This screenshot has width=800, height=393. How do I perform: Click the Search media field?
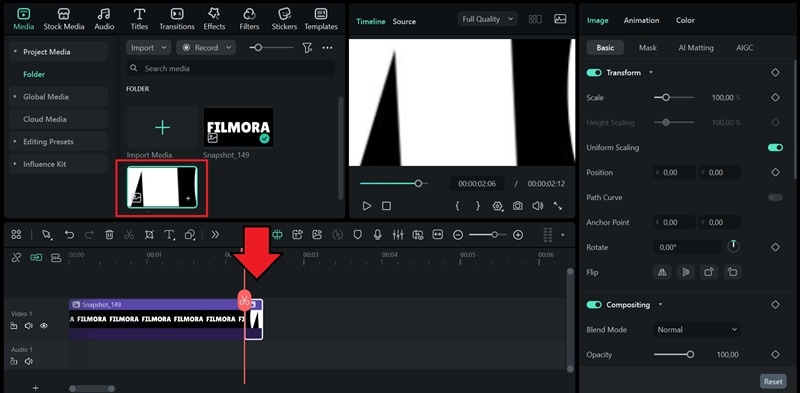tap(231, 68)
